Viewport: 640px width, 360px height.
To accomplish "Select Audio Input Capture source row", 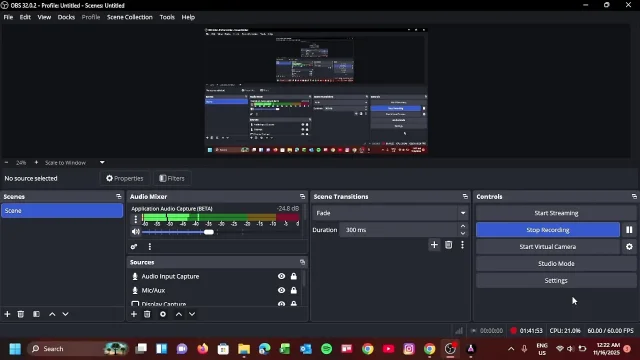I will pyautogui.click(x=215, y=276).
